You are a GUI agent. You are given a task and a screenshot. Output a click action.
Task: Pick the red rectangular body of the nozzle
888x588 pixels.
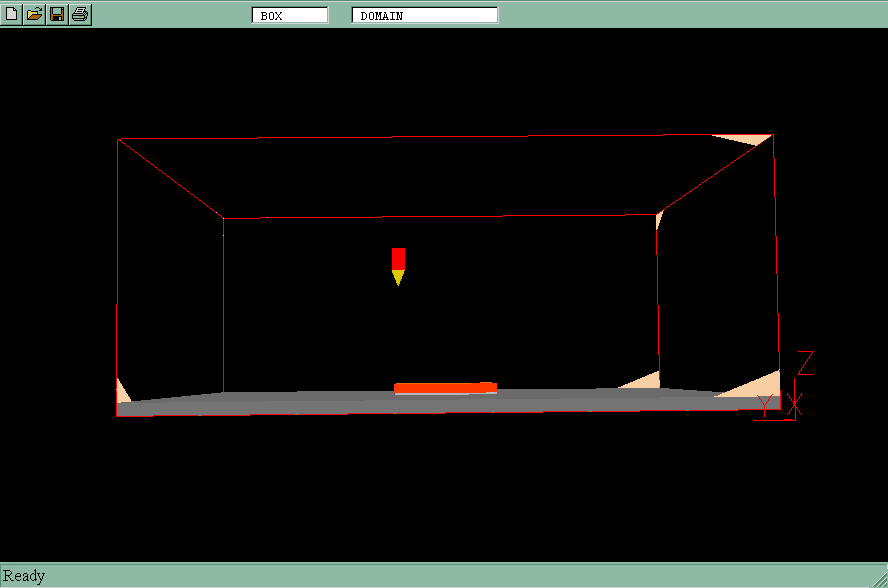[398, 258]
